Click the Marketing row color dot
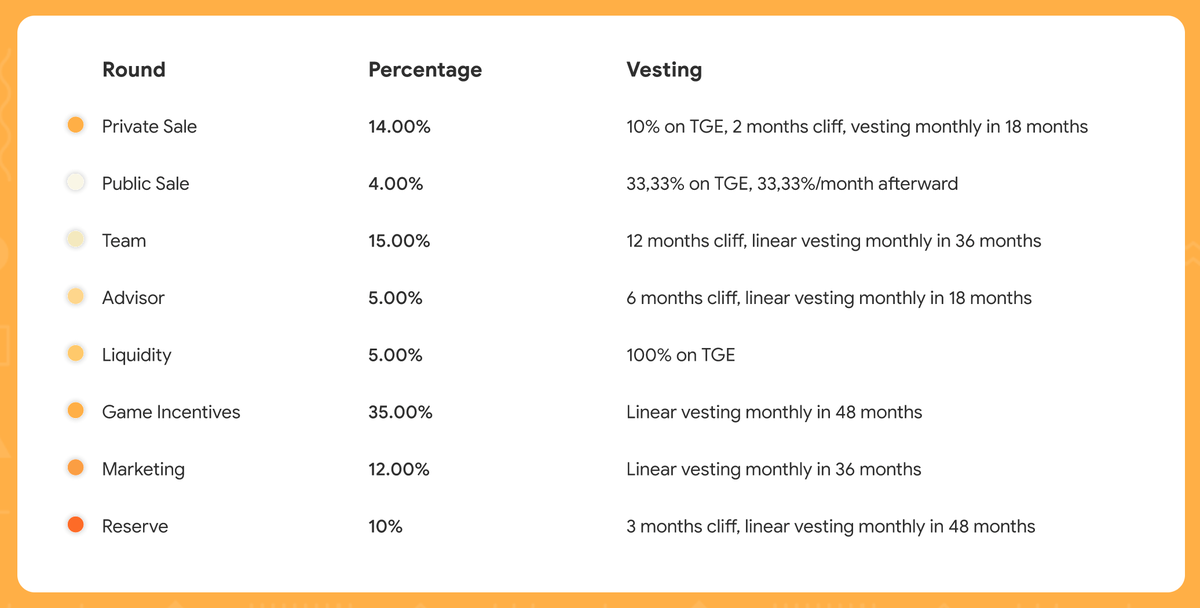 (75, 468)
